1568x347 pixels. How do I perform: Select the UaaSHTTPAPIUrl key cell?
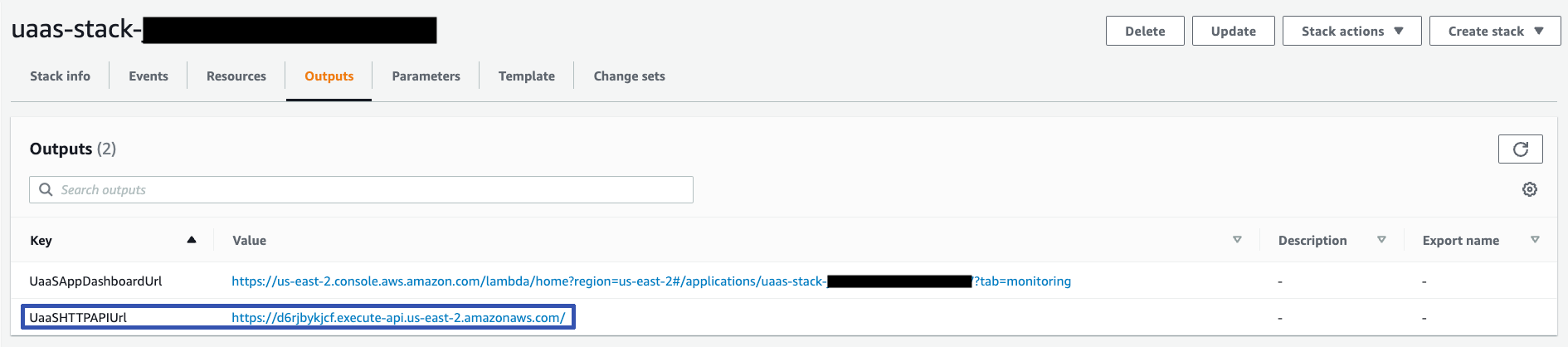tap(78, 318)
